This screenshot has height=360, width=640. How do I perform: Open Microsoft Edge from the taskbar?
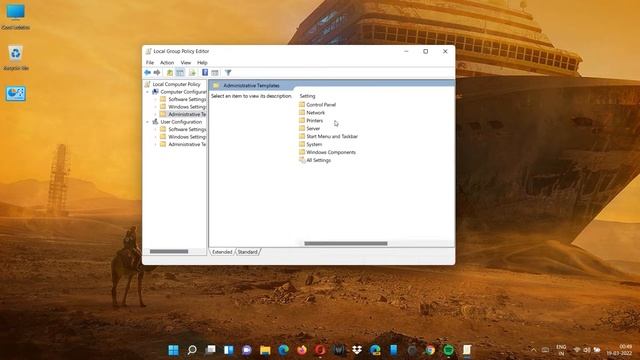[x=284, y=350]
